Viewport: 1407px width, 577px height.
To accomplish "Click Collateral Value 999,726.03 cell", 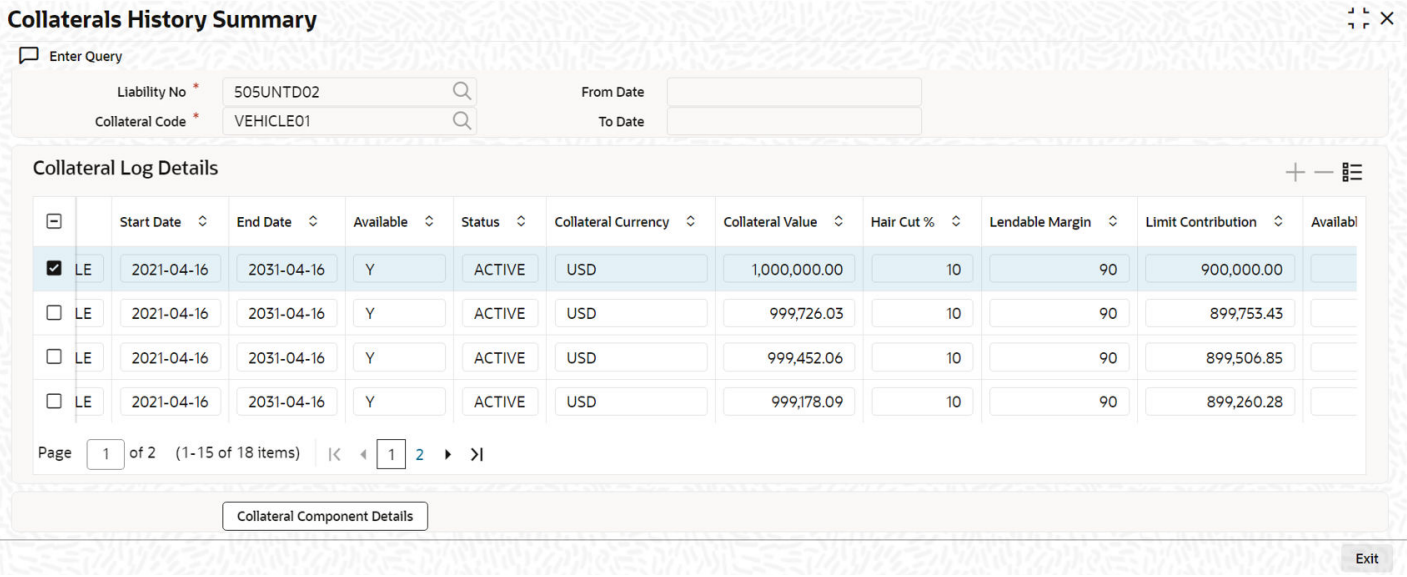I will [789, 313].
